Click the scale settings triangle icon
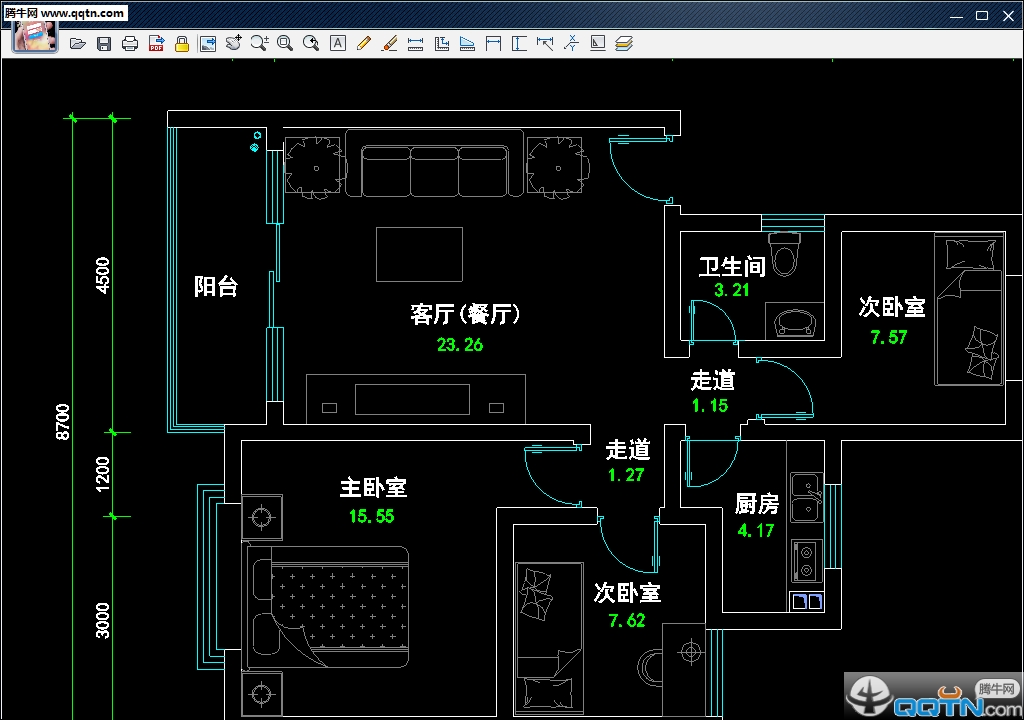This screenshot has height=720, width=1024. click(598, 43)
